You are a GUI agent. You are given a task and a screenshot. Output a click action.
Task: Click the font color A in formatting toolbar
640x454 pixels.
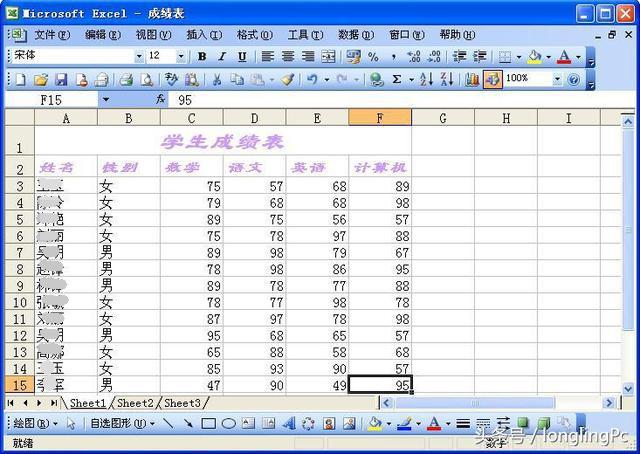click(564, 57)
